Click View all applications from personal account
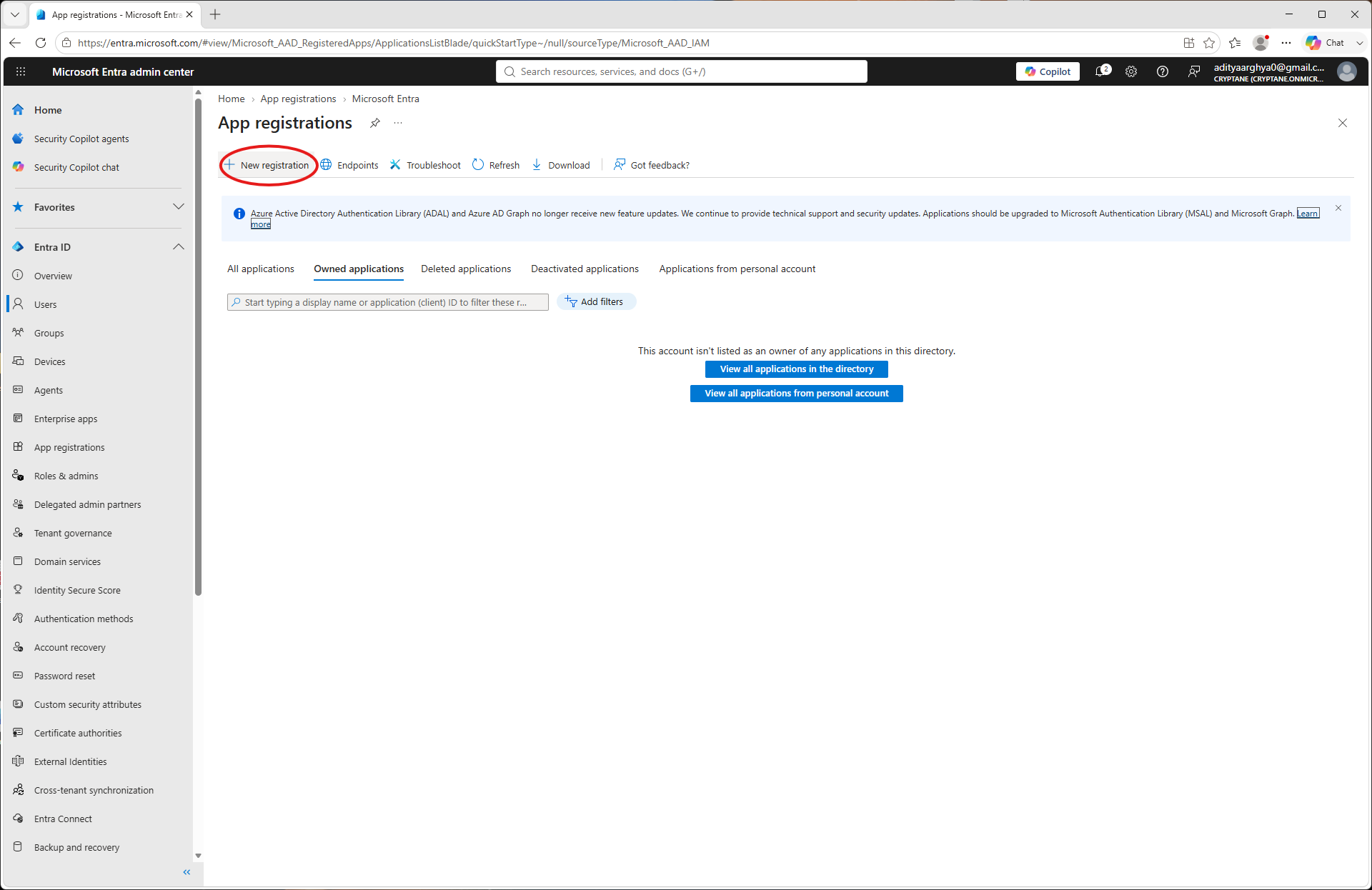Image resolution: width=1372 pixels, height=890 pixels. coord(797,393)
